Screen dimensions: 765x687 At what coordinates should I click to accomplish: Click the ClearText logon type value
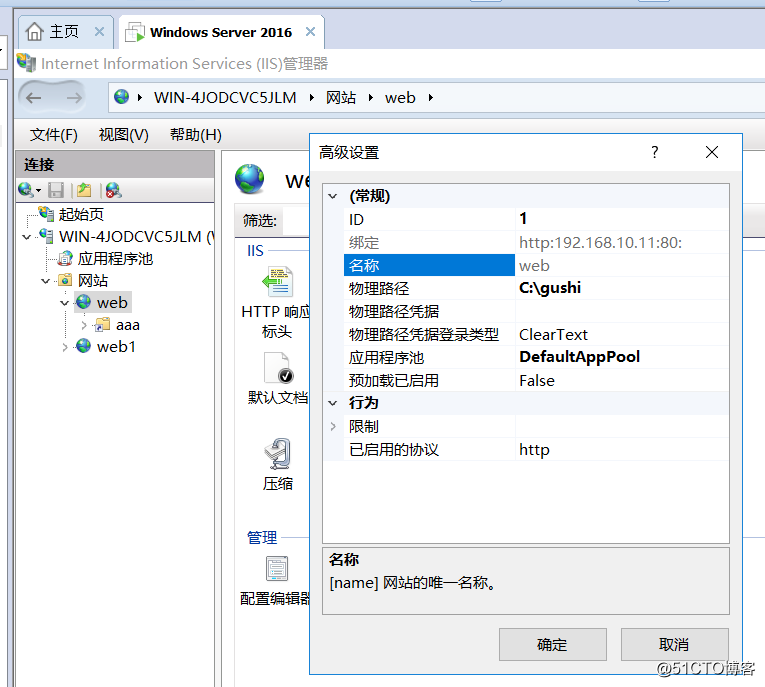point(553,335)
